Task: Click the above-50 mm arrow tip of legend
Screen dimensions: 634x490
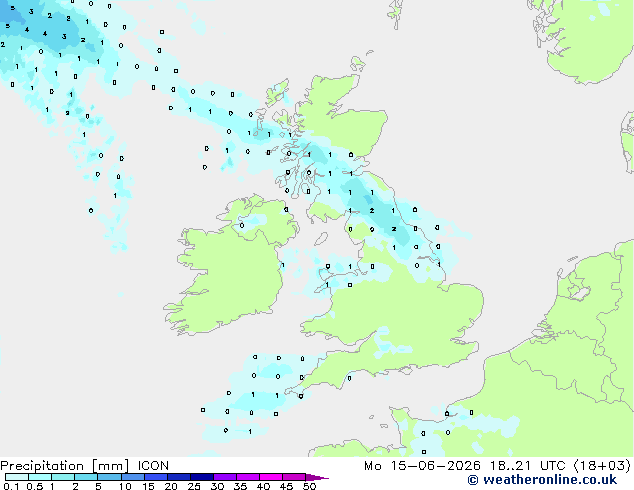Action: (x=317, y=478)
